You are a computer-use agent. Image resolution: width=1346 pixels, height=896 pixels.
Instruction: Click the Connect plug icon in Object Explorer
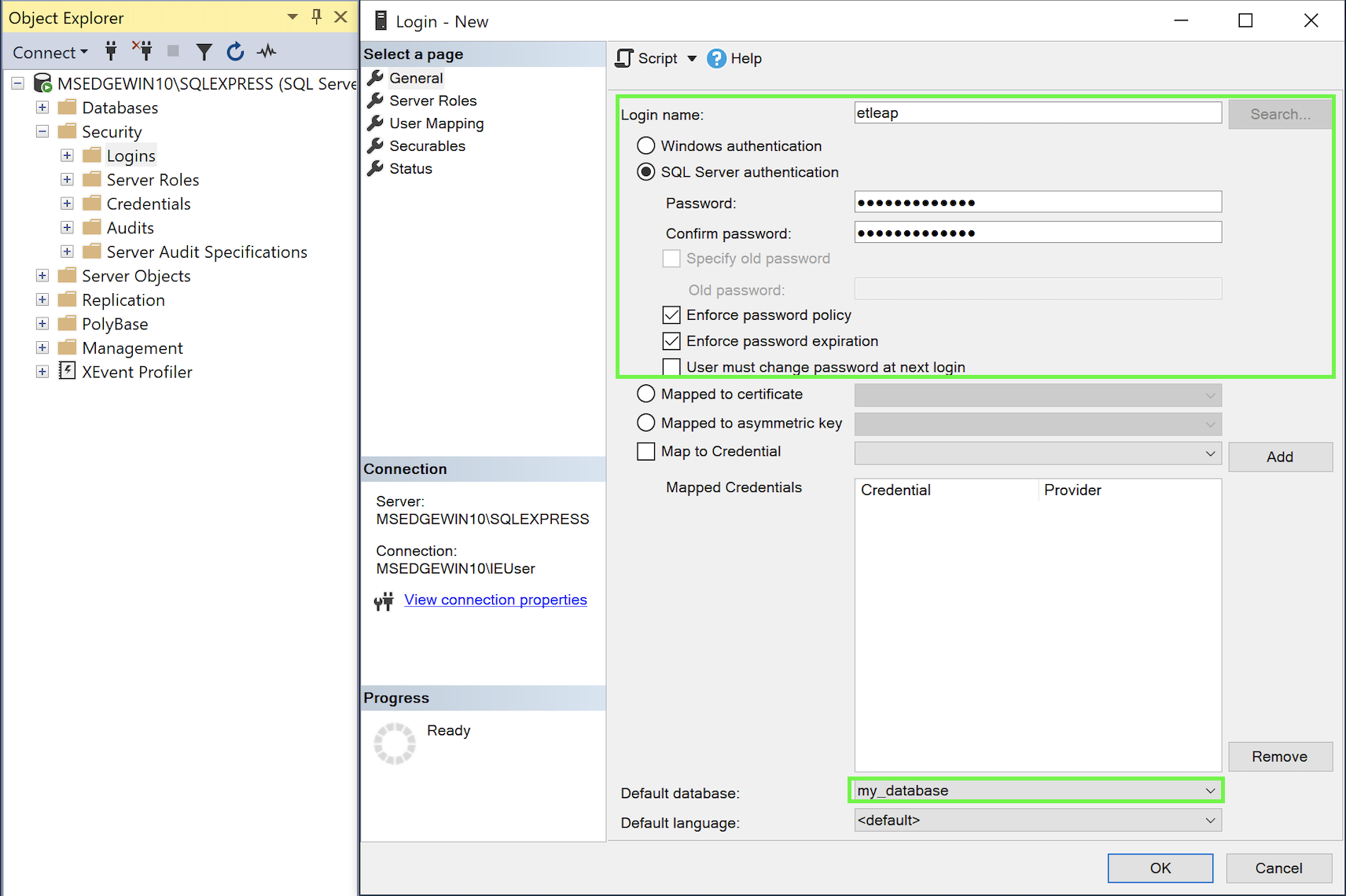pos(110,51)
